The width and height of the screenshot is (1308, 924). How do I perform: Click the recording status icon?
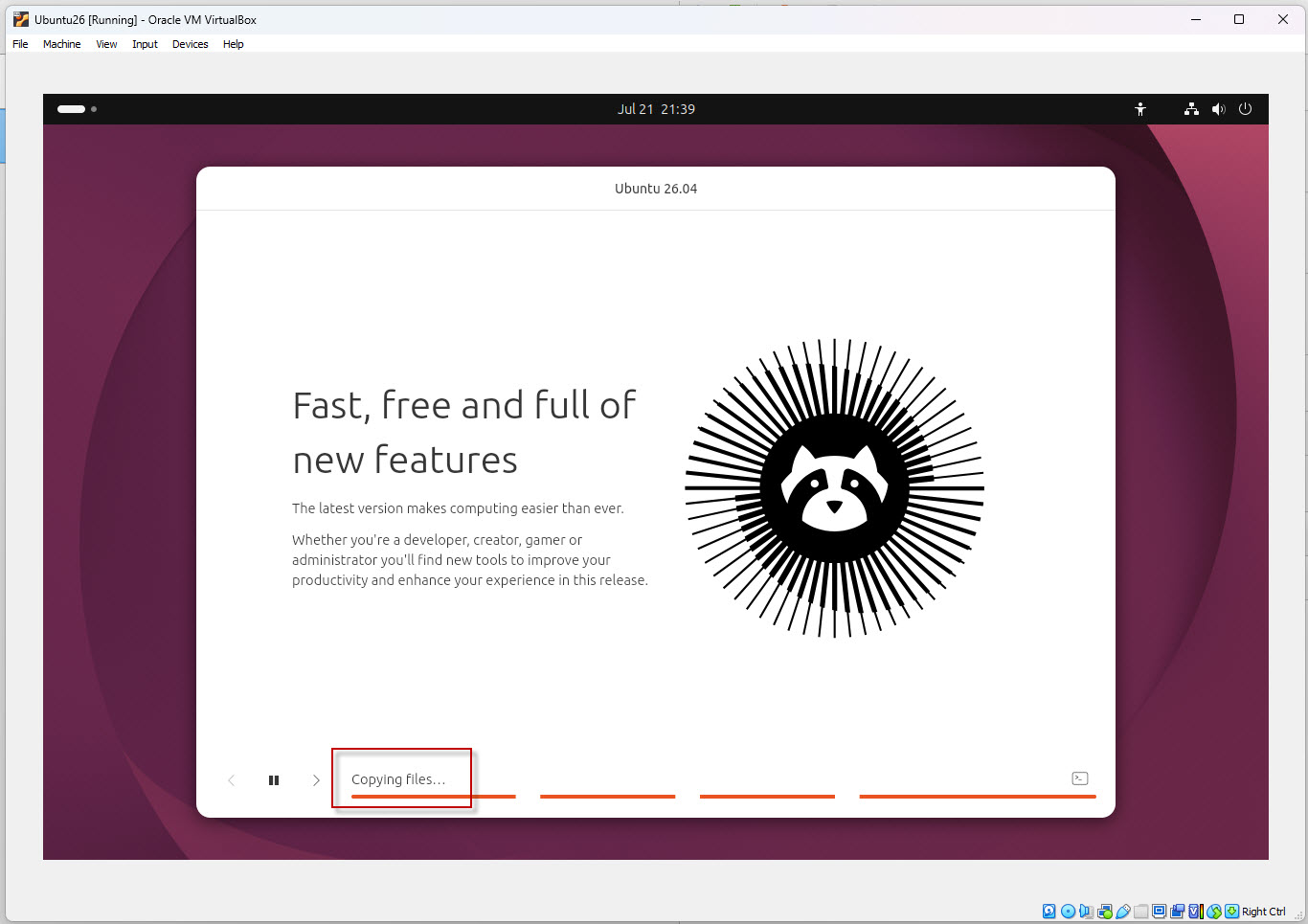pos(1178,912)
